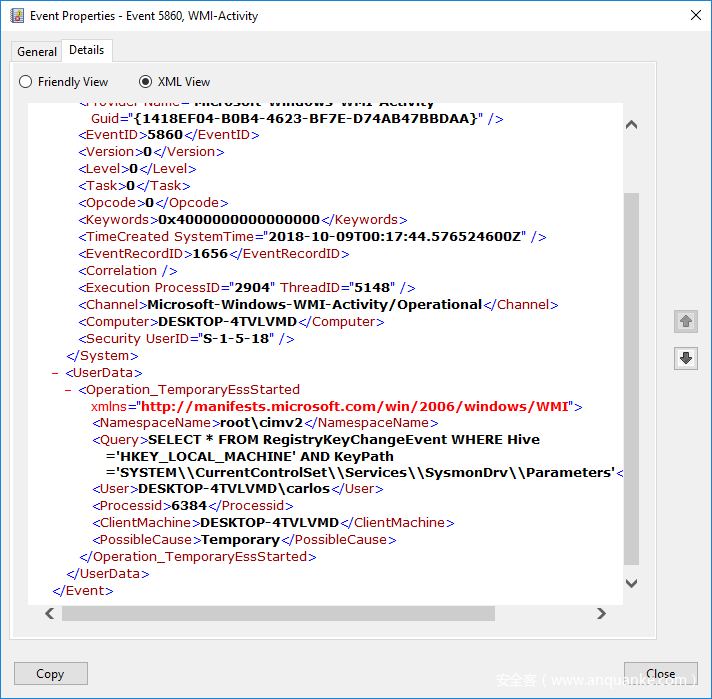Go to next event with down arrow button

pos(686,358)
